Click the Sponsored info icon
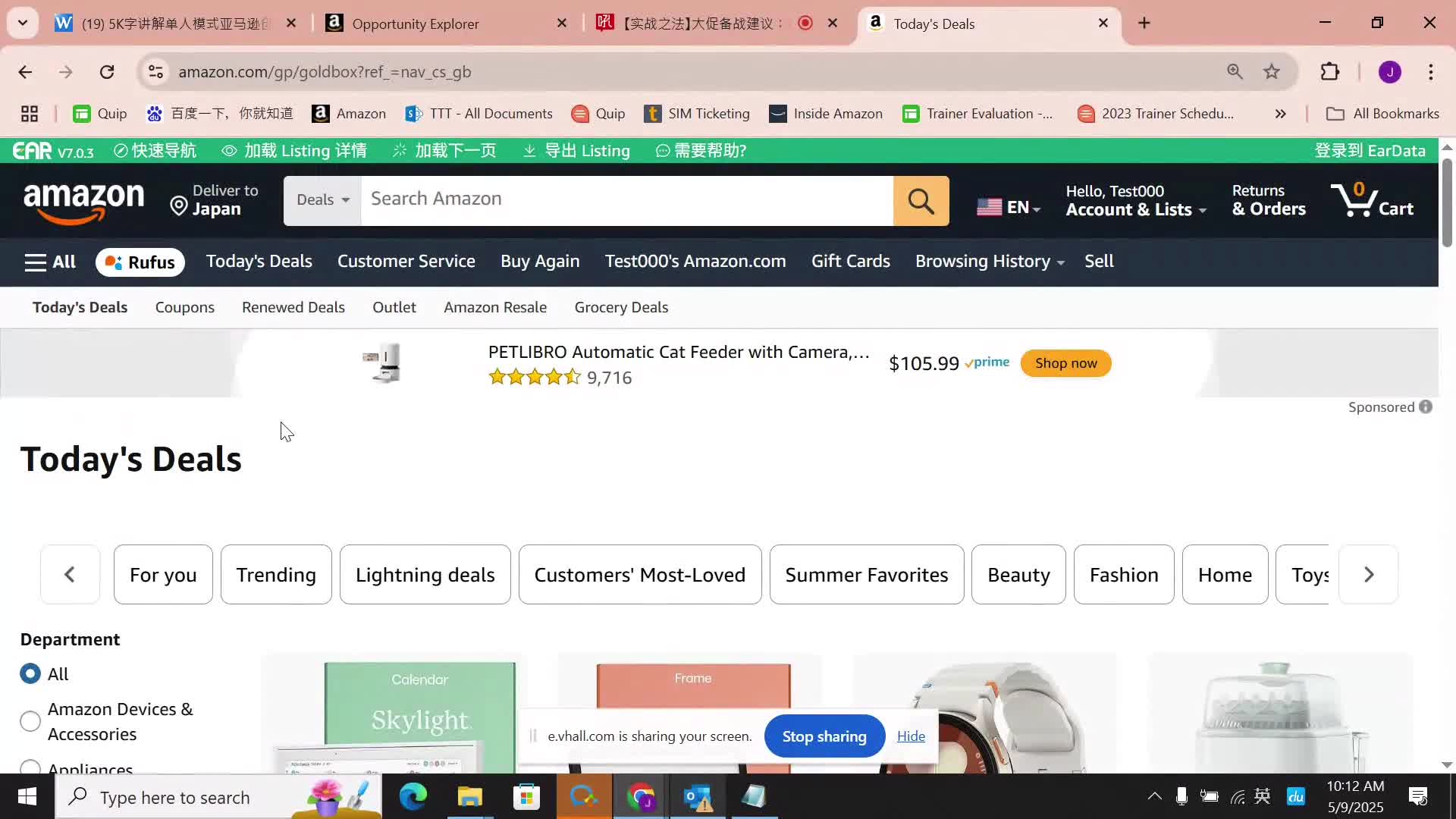The height and width of the screenshot is (819, 1456). tap(1426, 407)
